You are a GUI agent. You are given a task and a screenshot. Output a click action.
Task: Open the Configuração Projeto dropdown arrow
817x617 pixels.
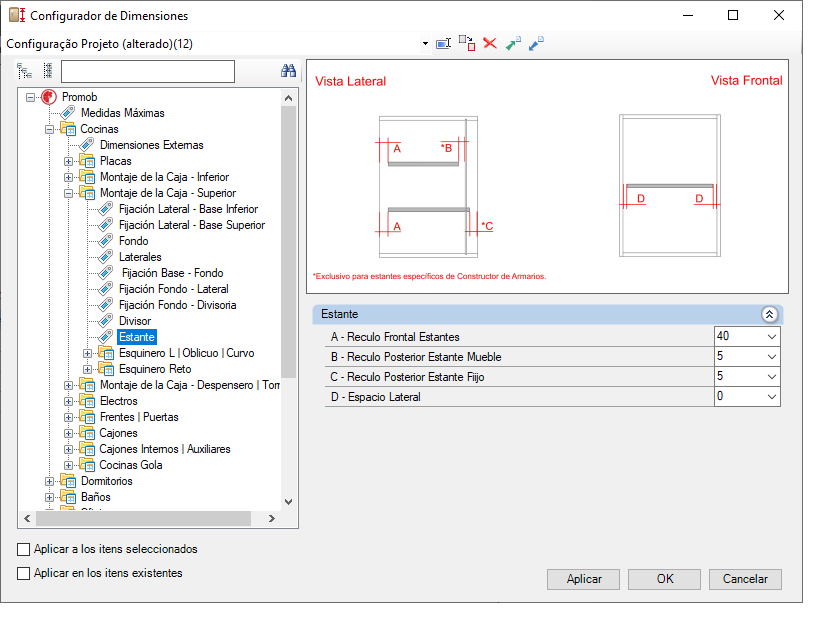coord(425,44)
